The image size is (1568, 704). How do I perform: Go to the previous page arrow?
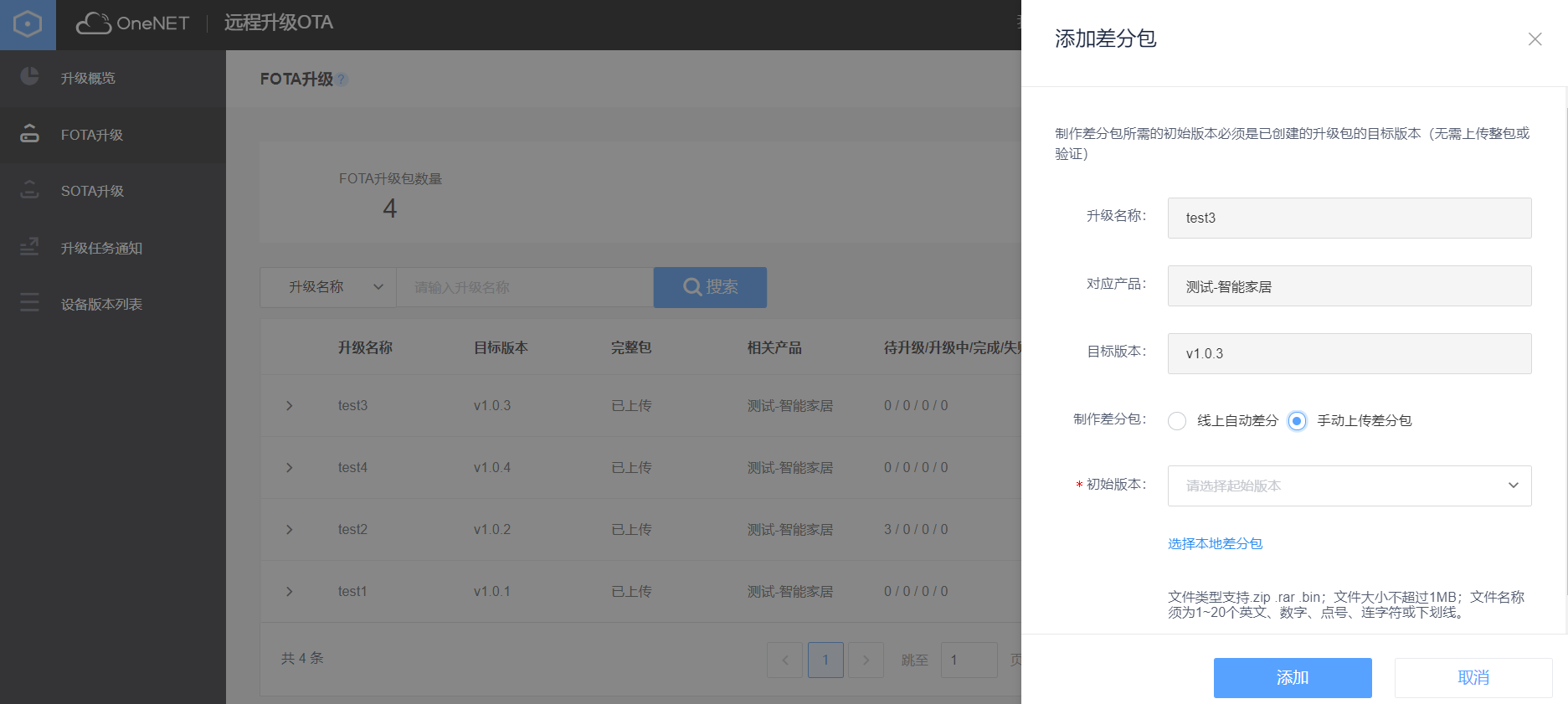click(x=784, y=660)
